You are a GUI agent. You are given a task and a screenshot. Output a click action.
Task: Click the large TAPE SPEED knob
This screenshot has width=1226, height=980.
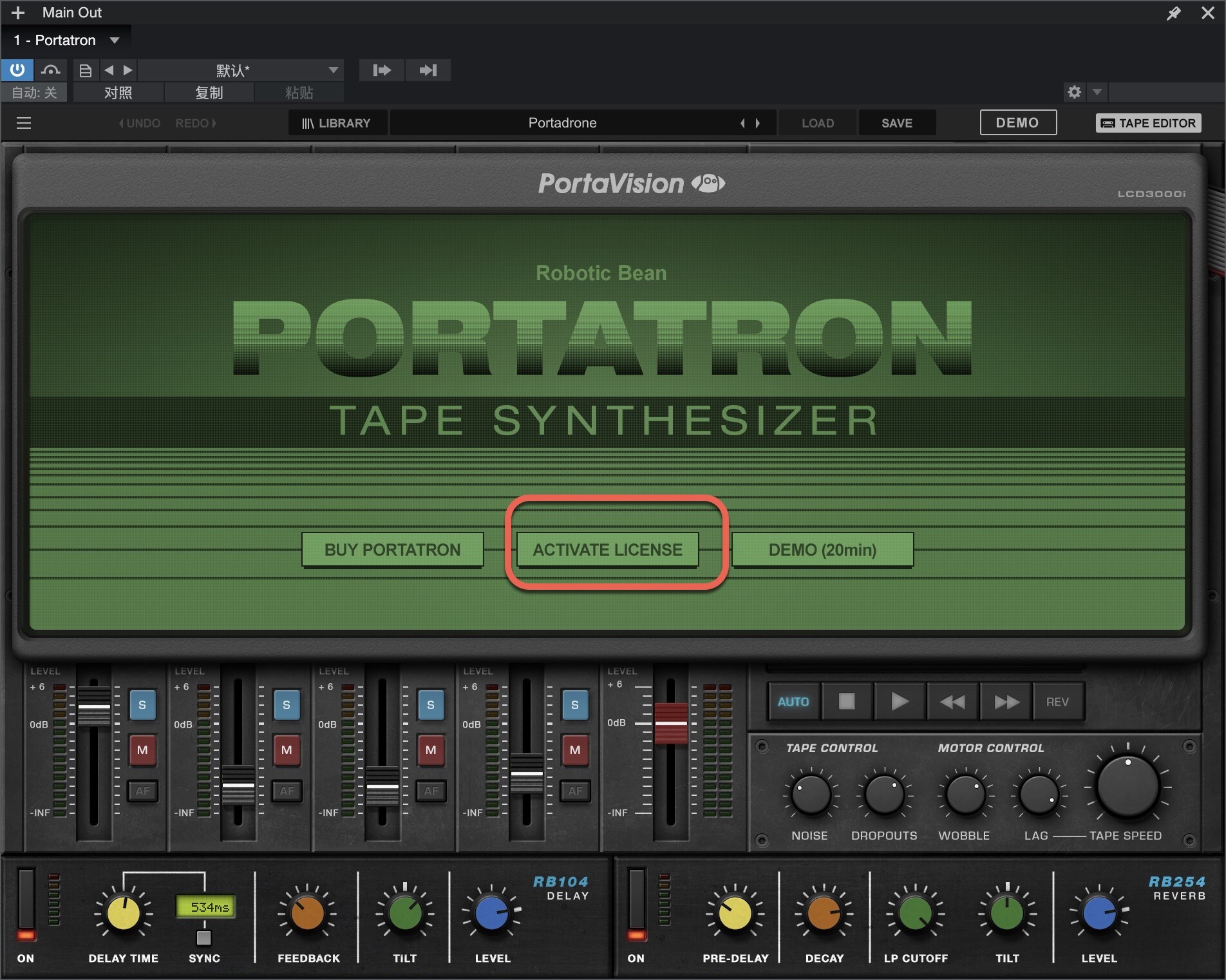(1128, 787)
